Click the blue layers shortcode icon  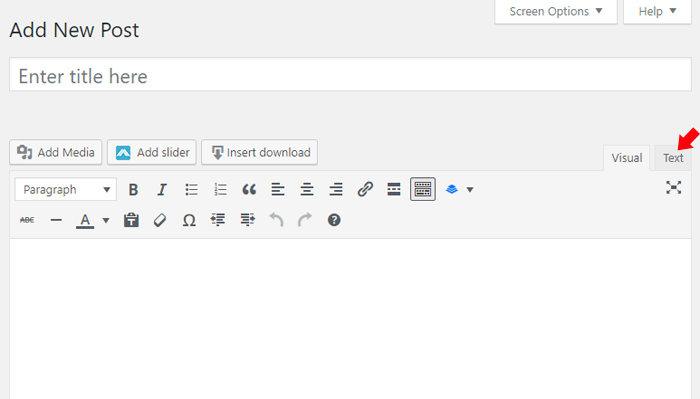click(452, 190)
